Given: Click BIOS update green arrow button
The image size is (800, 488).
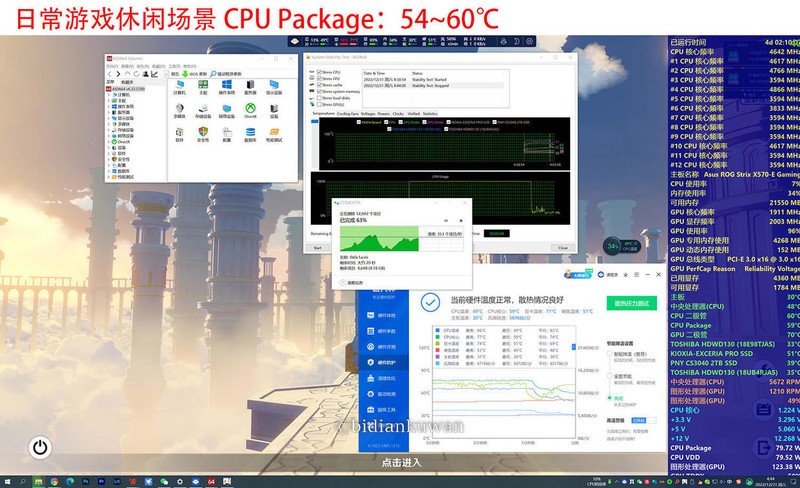Looking at the screenshot, I should pyautogui.click(x=194, y=74).
